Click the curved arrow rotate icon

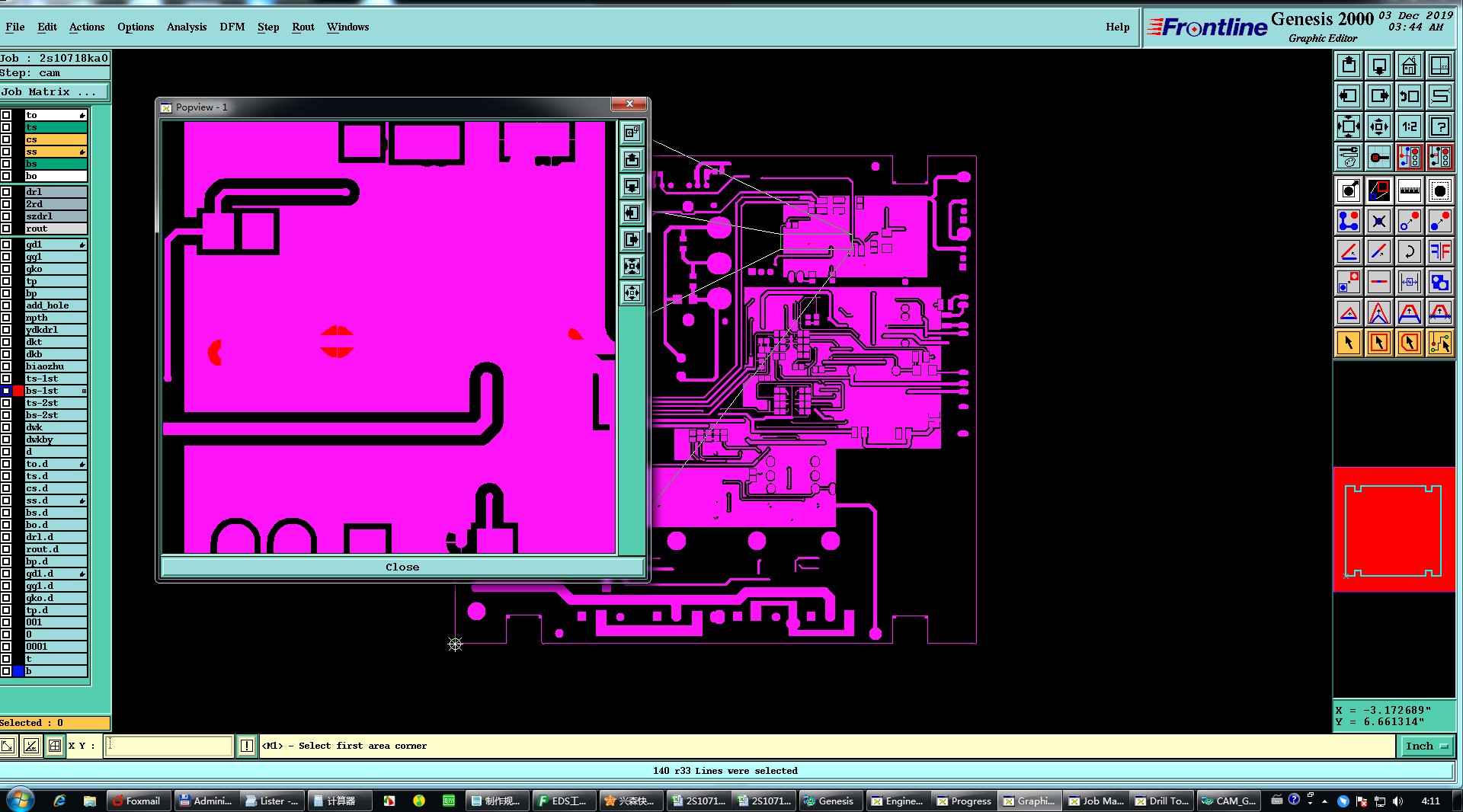tap(1410, 251)
